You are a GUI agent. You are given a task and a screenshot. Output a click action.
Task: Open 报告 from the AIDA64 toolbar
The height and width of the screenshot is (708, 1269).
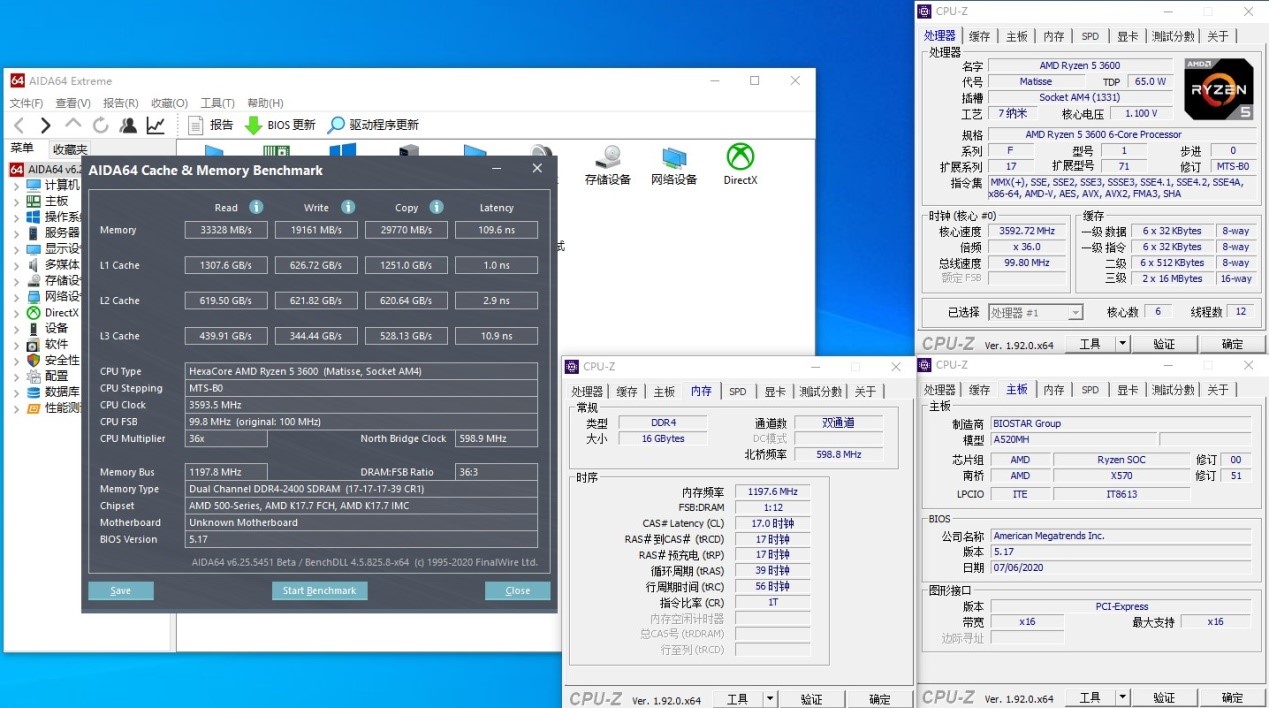(x=210, y=125)
